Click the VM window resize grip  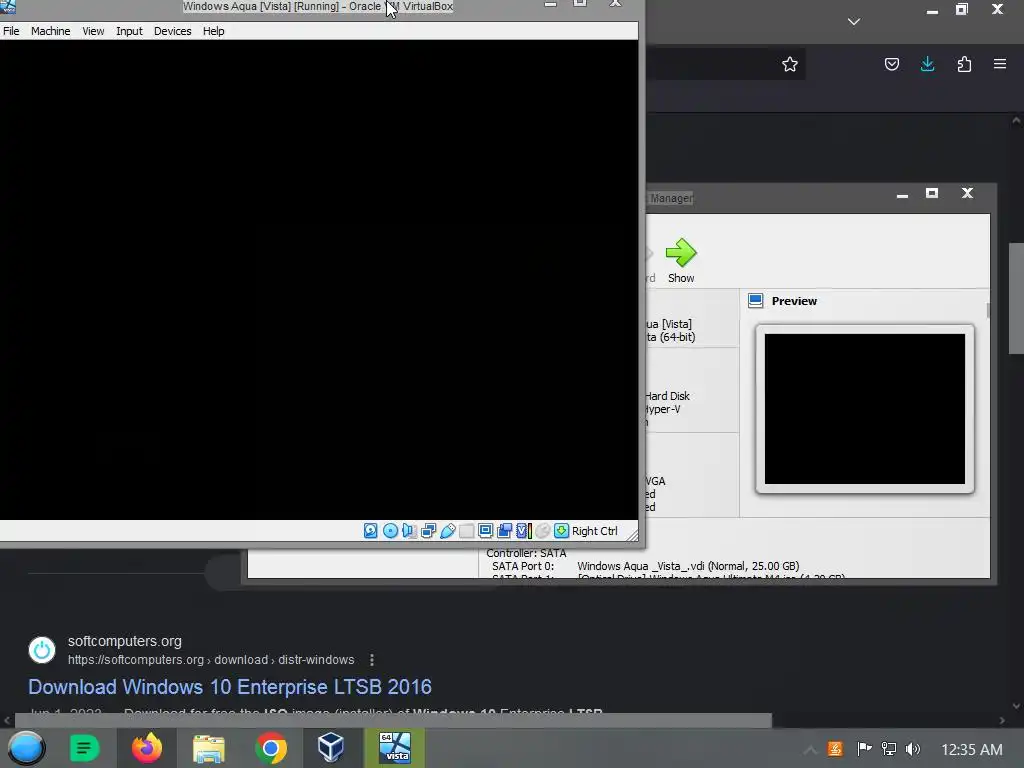click(x=632, y=536)
